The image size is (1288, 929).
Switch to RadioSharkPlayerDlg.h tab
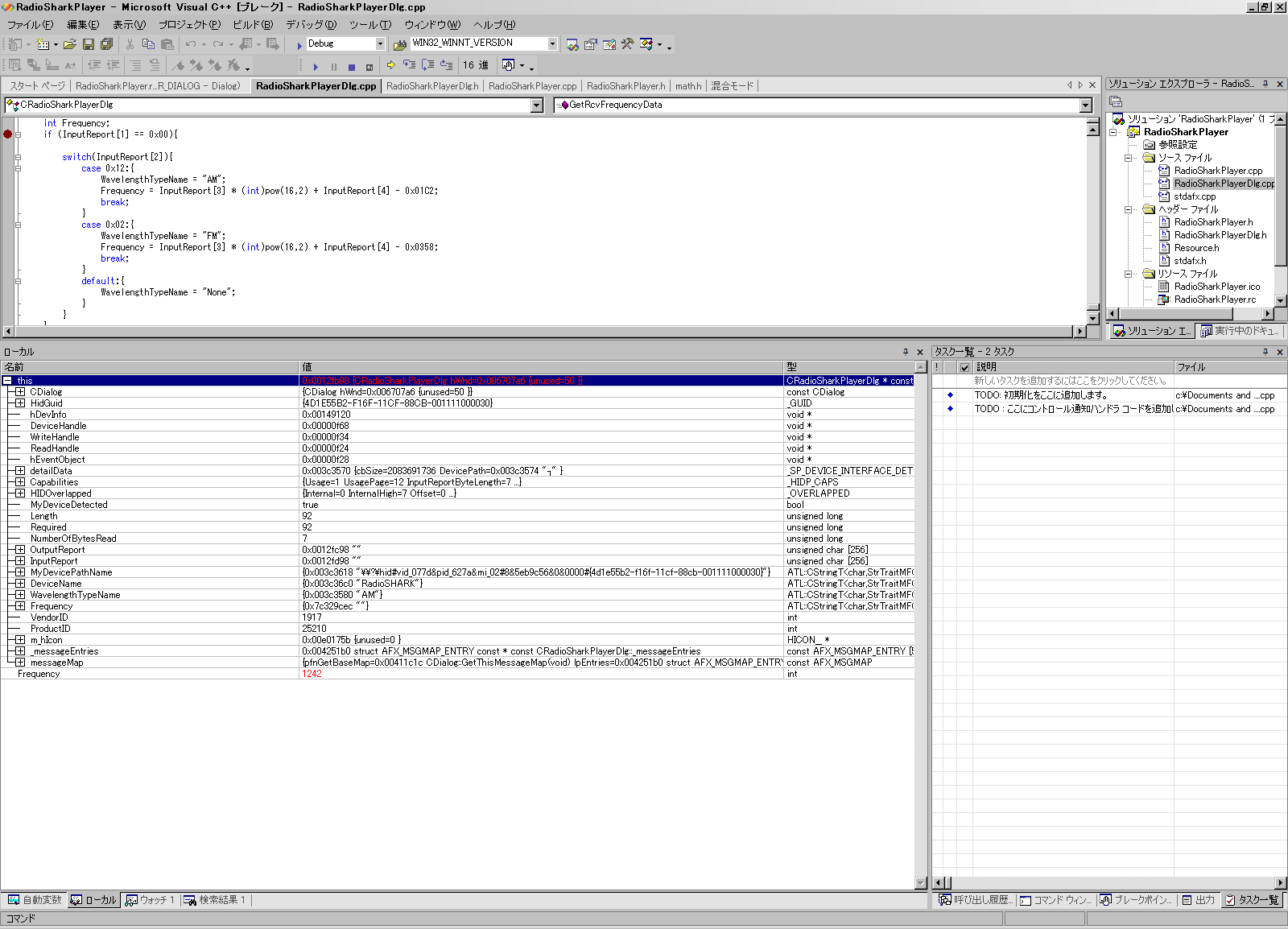432,86
